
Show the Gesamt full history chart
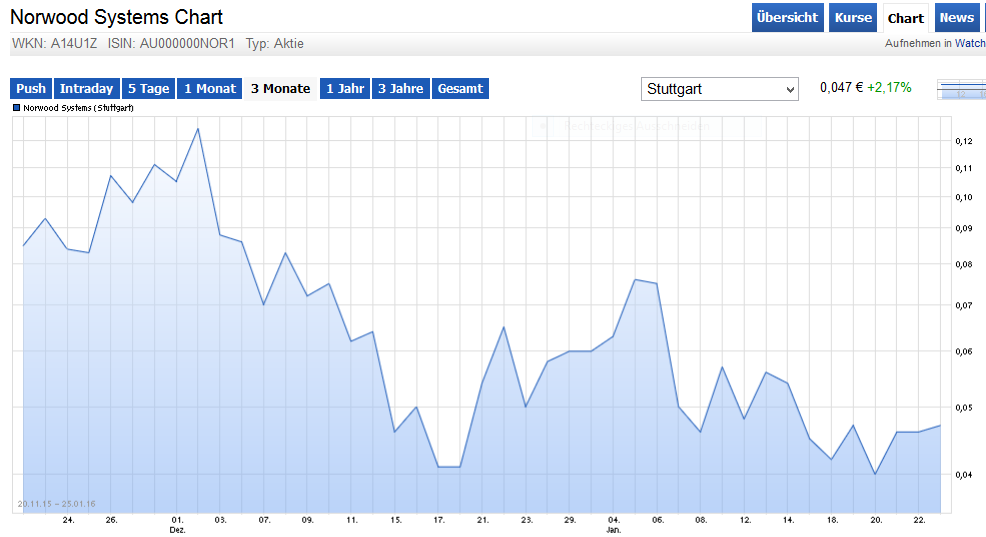click(x=460, y=89)
